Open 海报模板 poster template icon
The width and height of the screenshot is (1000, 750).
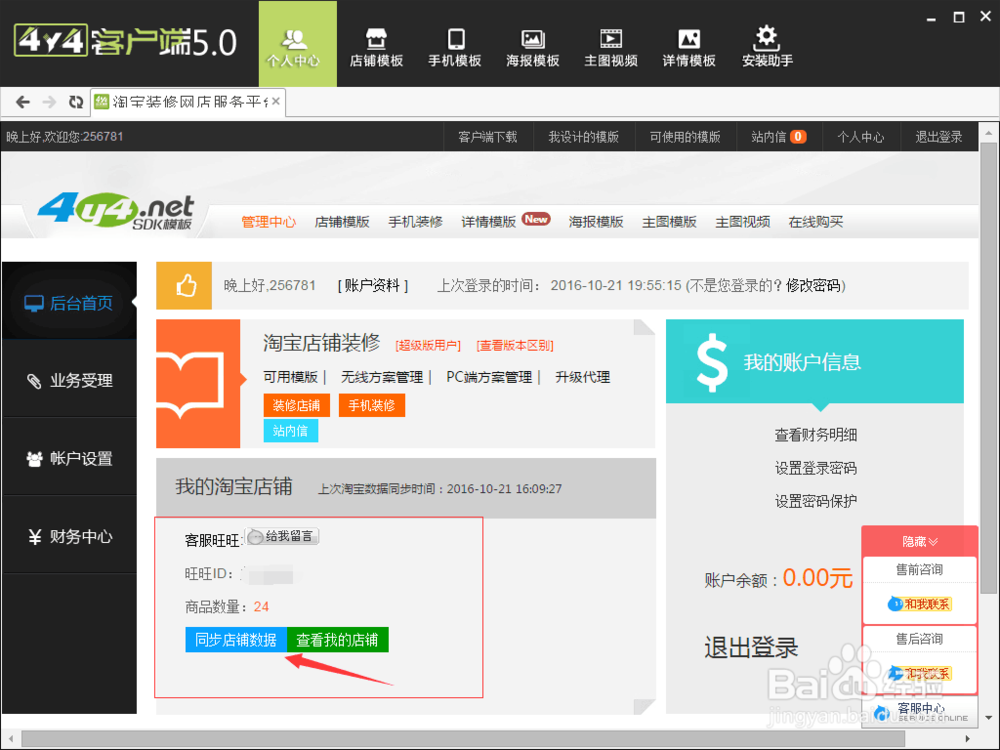533,47
